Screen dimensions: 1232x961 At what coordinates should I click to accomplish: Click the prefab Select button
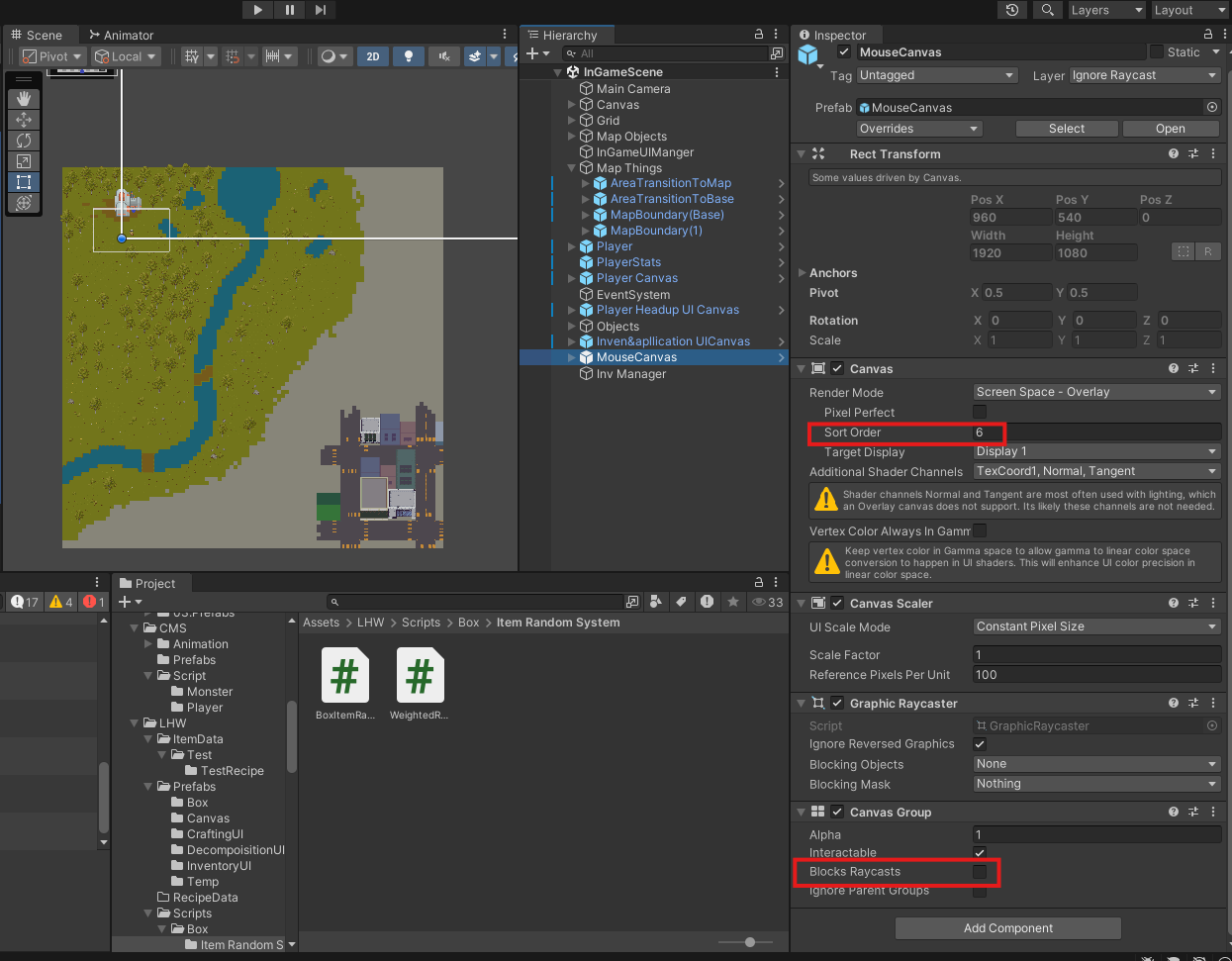(x=1067, y=129)
